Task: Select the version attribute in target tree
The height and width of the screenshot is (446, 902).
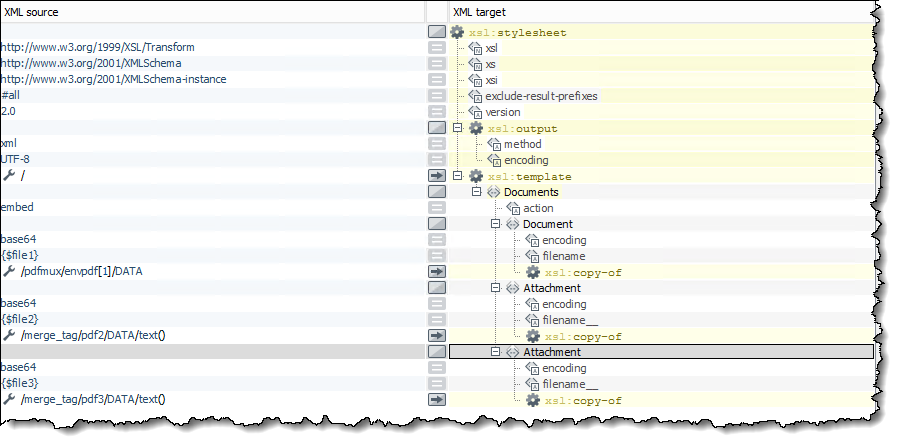Action: point(502,112)
